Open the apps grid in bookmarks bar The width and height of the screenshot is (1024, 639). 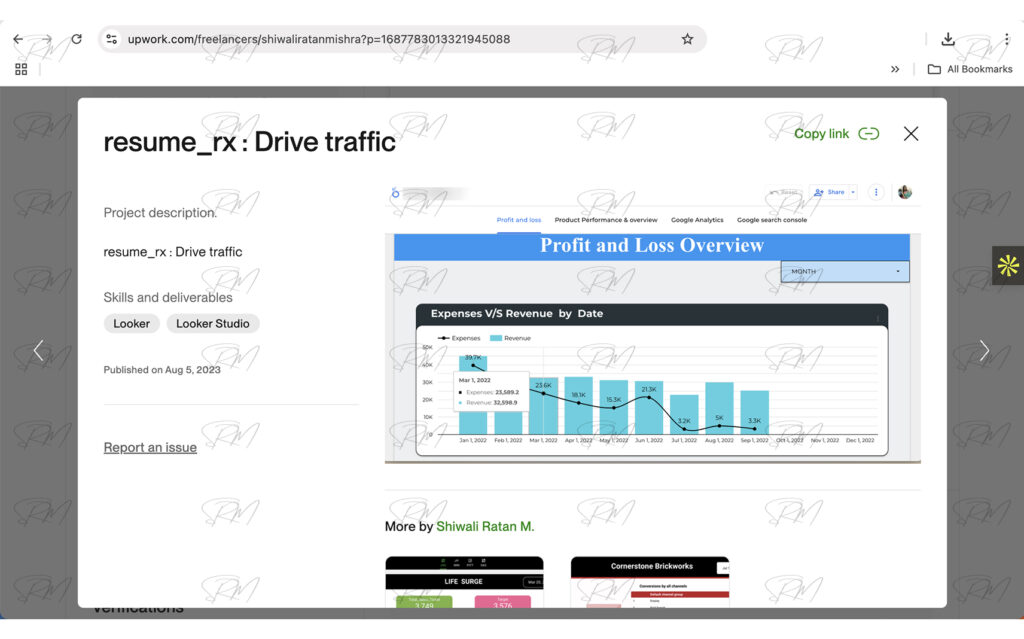21,69
